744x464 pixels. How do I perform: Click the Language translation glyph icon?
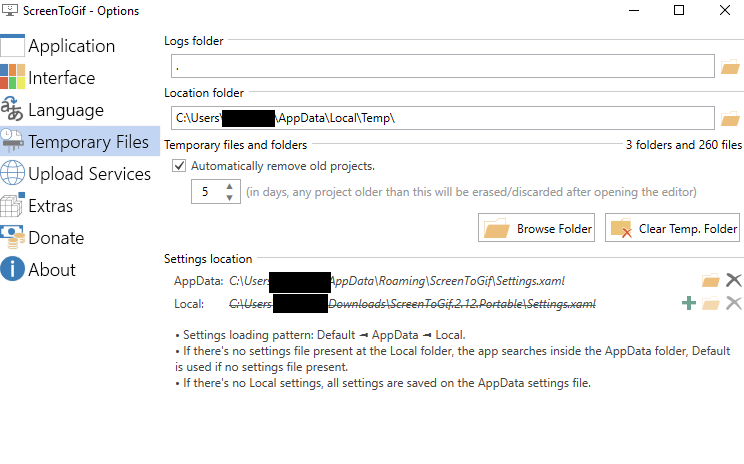(12, 109)
